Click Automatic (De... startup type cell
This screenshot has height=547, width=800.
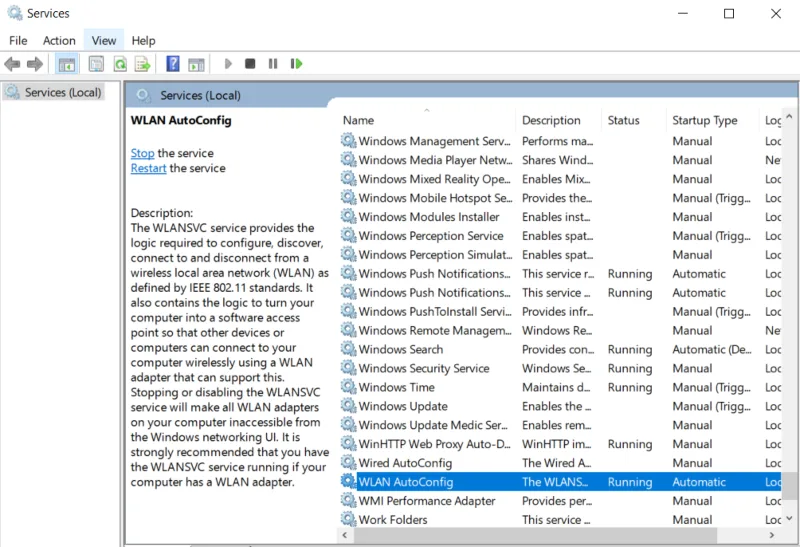[711, 350]
